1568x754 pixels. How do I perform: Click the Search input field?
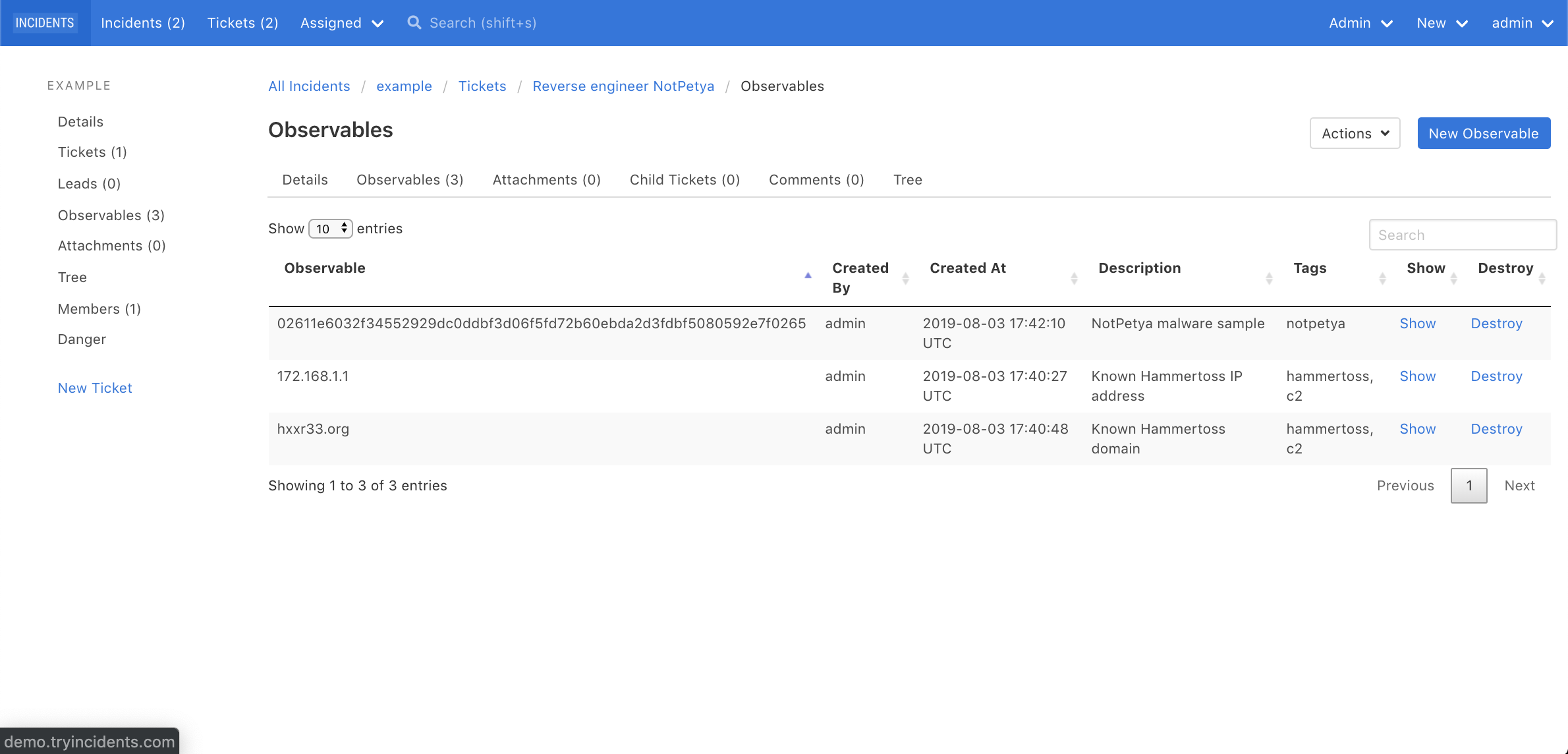pos(1462,235)
